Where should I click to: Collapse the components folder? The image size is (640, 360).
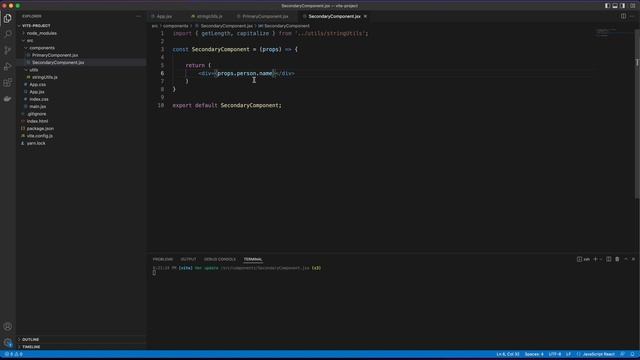[x=42, y=48]
